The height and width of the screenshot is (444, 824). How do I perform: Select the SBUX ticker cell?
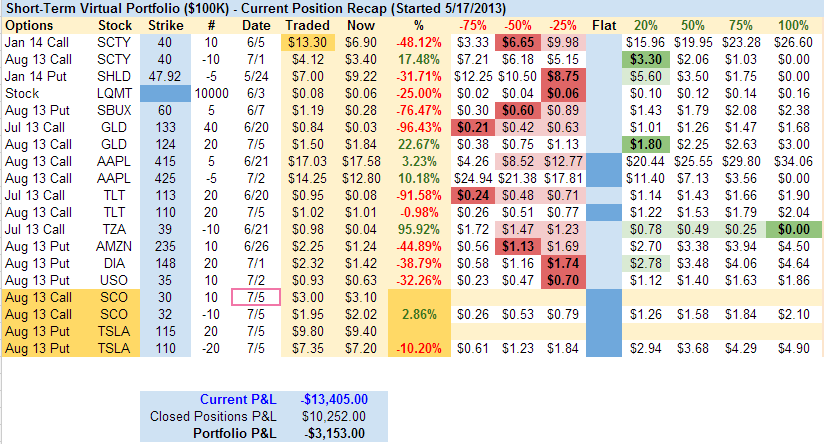click(x=114, y=110)
